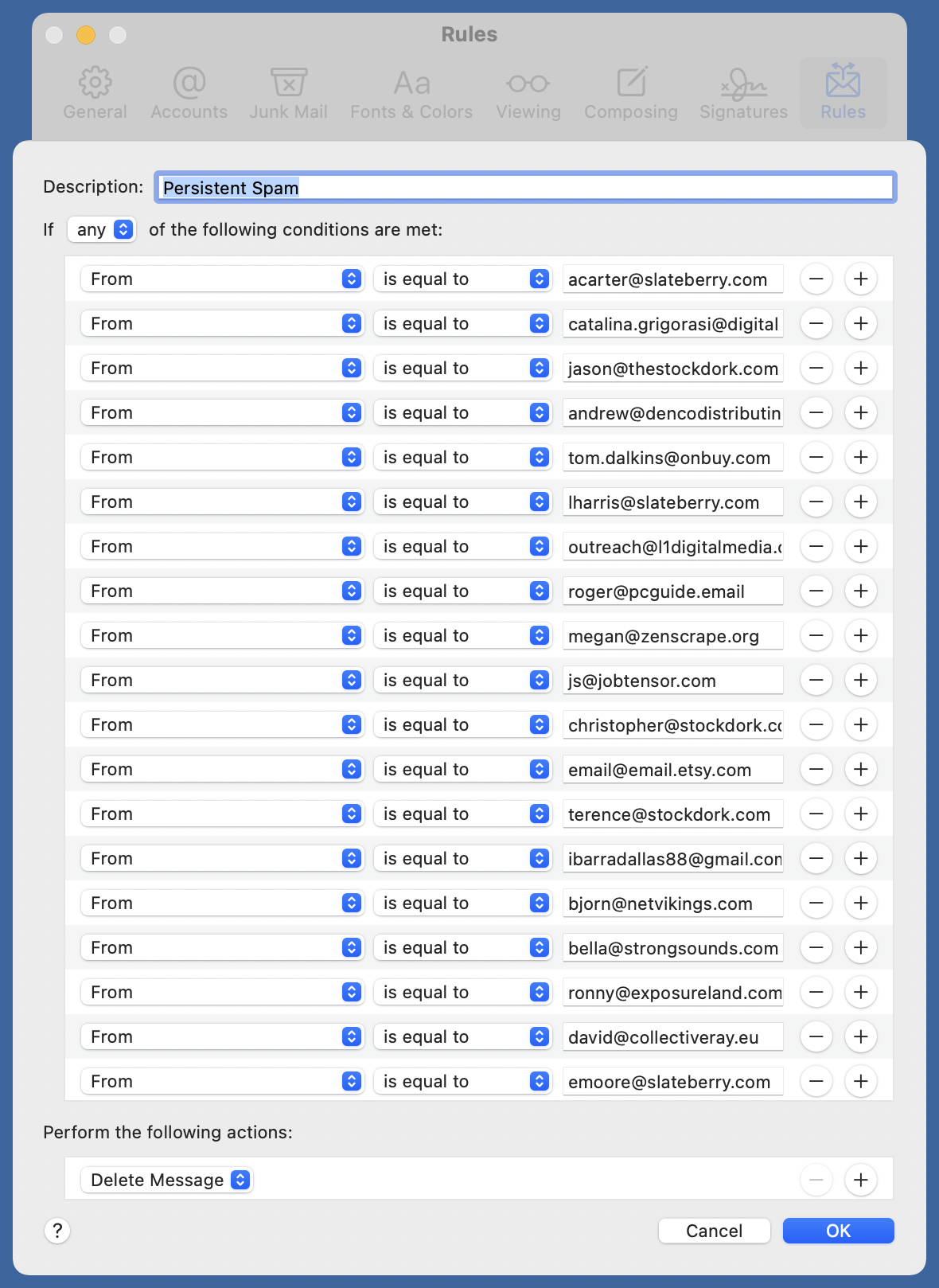Switch to the Composing tab

pos(631,93)
